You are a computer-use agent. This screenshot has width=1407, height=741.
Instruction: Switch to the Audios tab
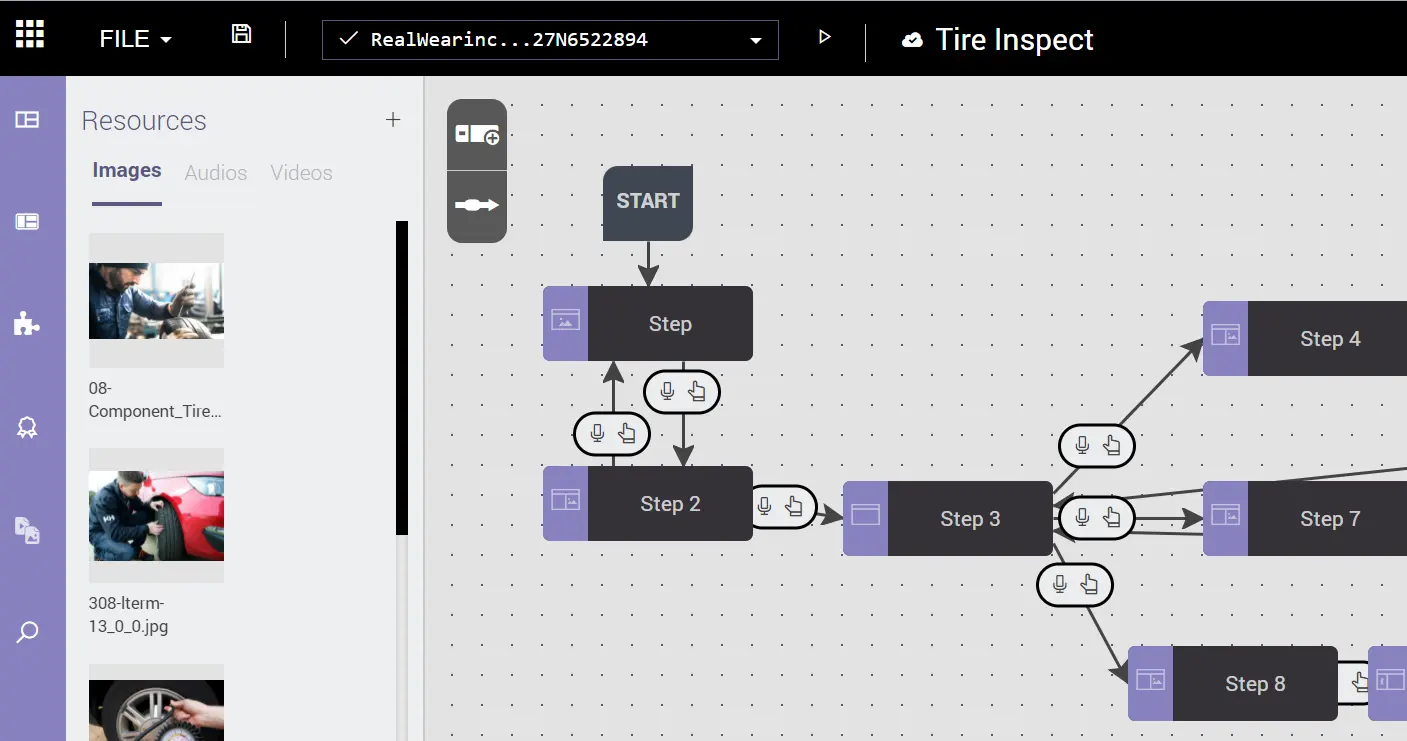pyautogui.click(x=216, y=173)
